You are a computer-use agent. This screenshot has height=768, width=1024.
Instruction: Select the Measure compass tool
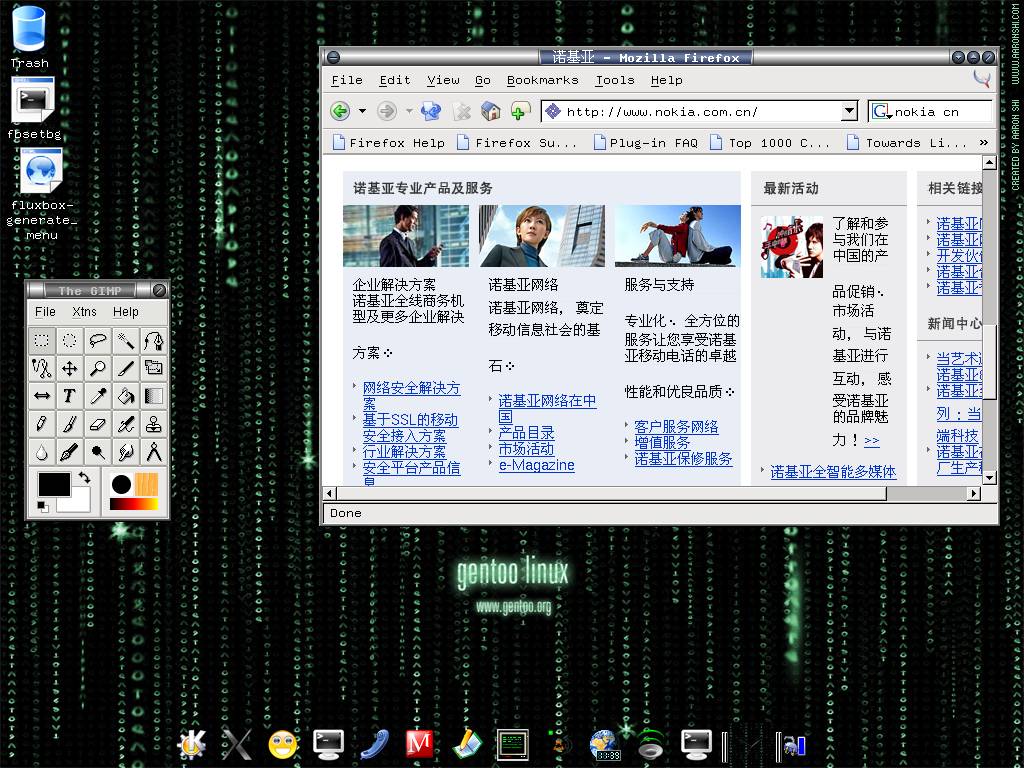click(154, 452)
